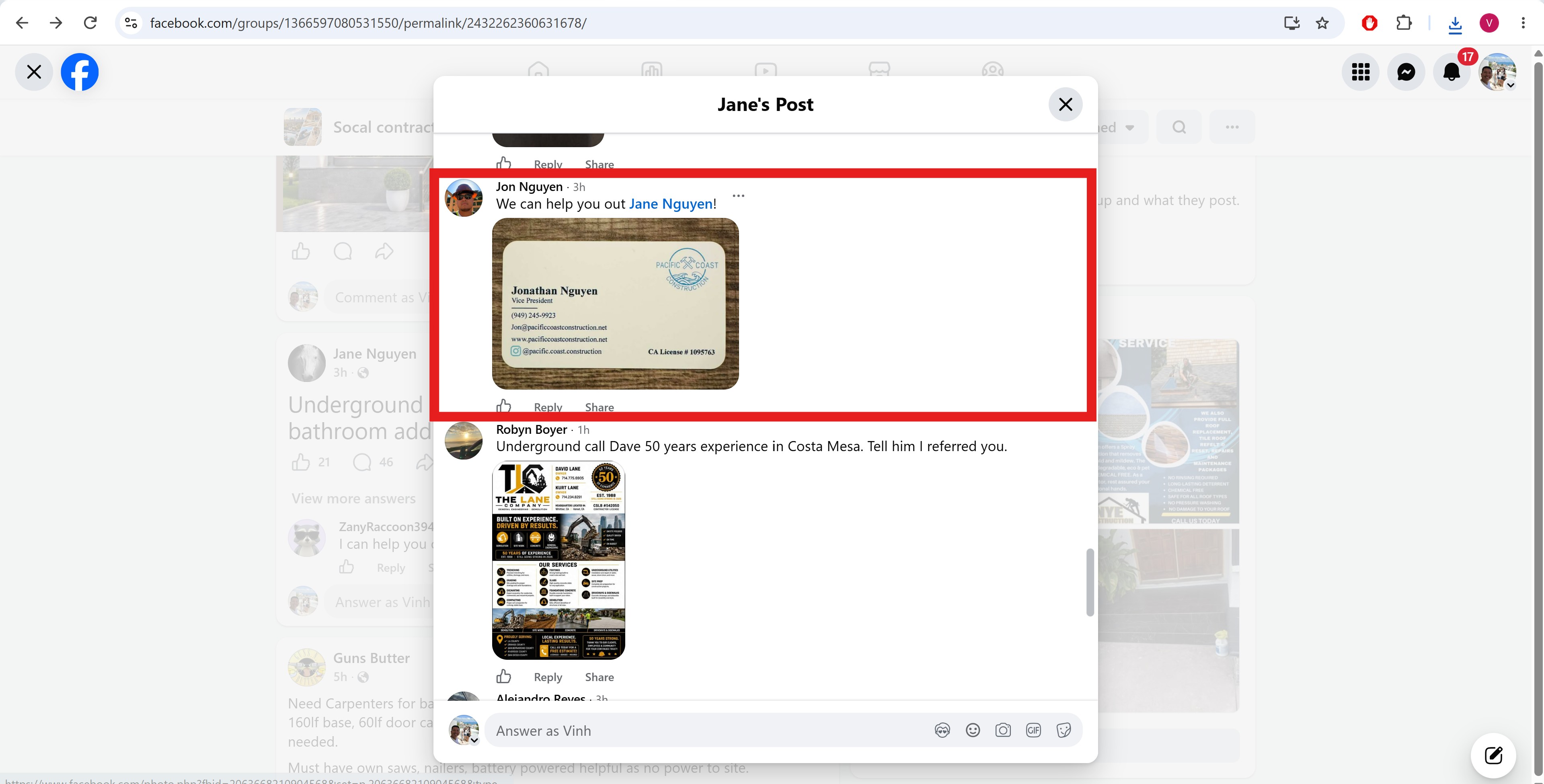Like Robyn Boyer's comment
The width and height of the screenshot is (1544, 784).
503,677
